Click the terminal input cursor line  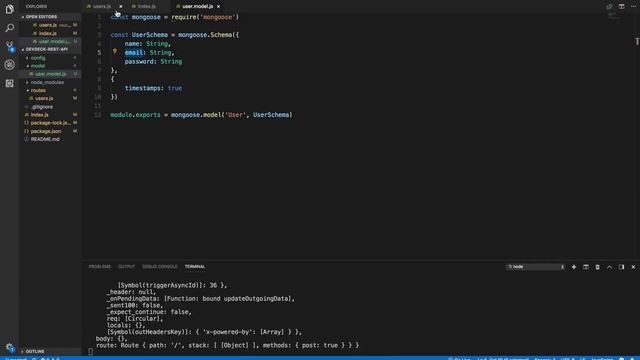click(91, 352)
